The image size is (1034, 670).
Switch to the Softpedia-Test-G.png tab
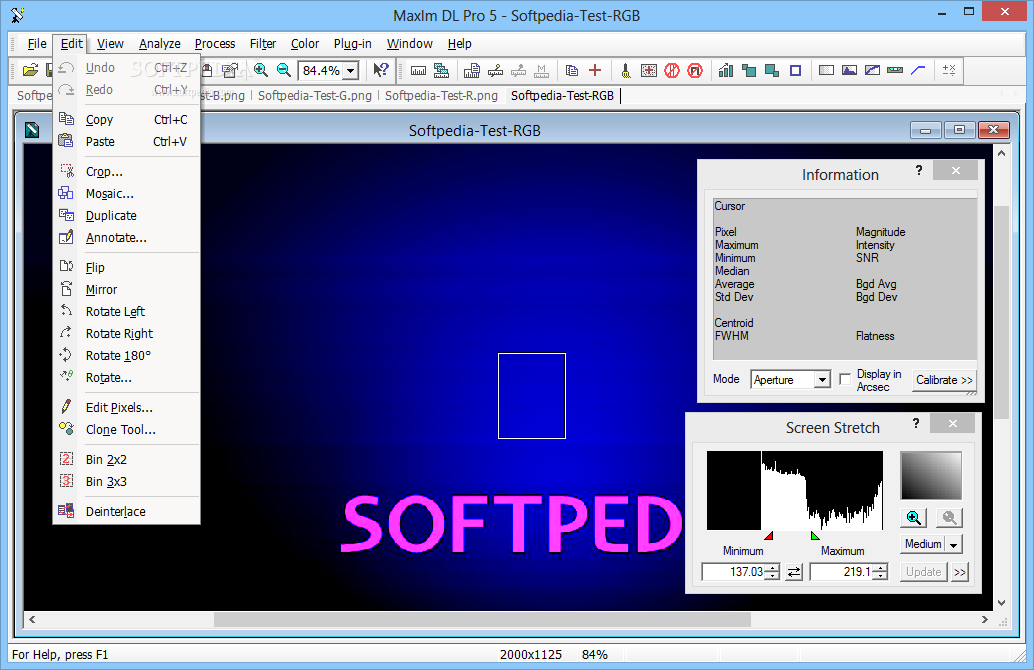(315, 96)
